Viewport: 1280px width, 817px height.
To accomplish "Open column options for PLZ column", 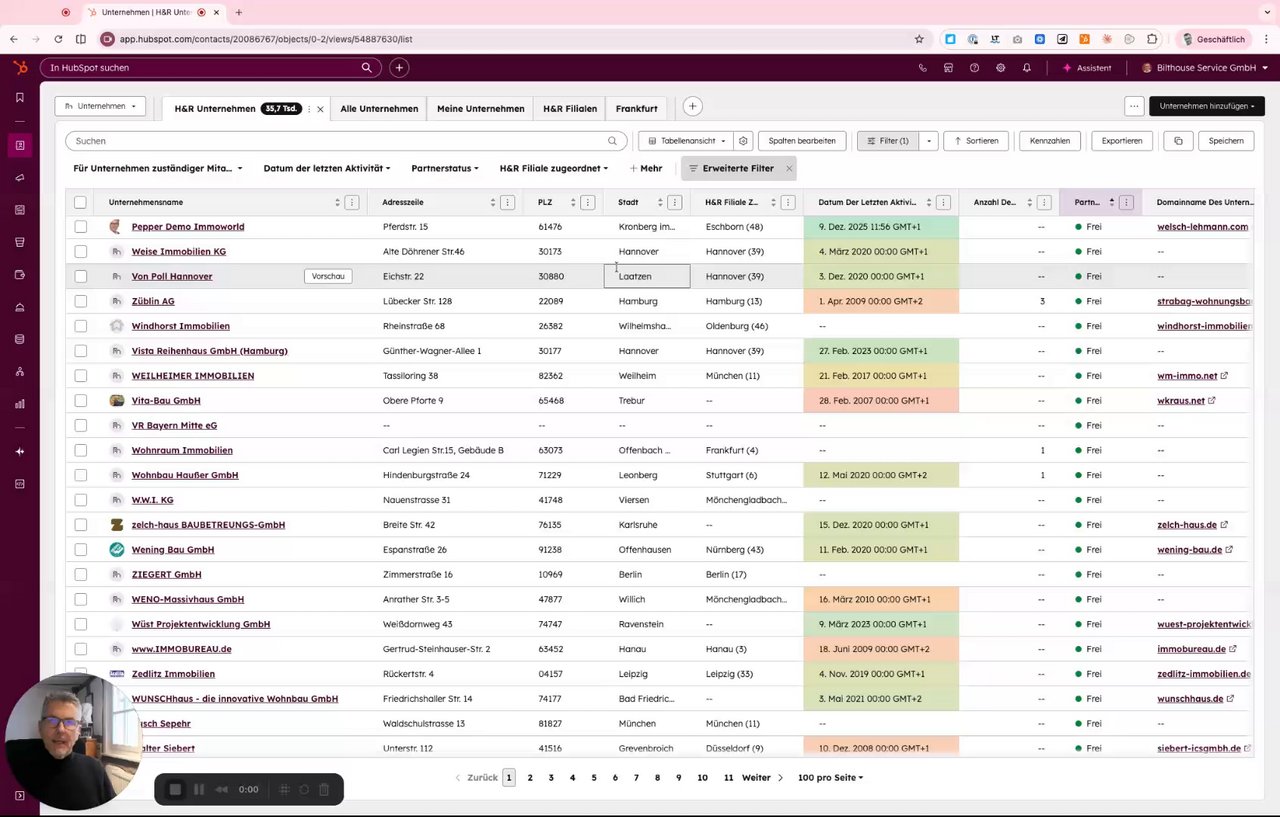I will pos(587,202).
